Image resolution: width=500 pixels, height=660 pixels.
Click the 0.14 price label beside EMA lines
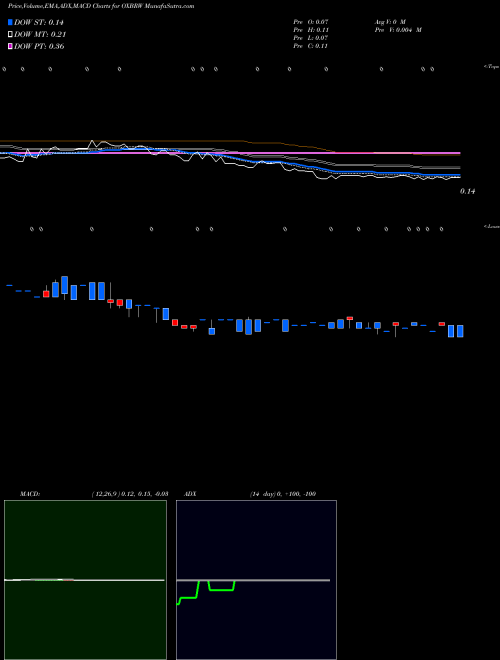click(x=467, y=191)
